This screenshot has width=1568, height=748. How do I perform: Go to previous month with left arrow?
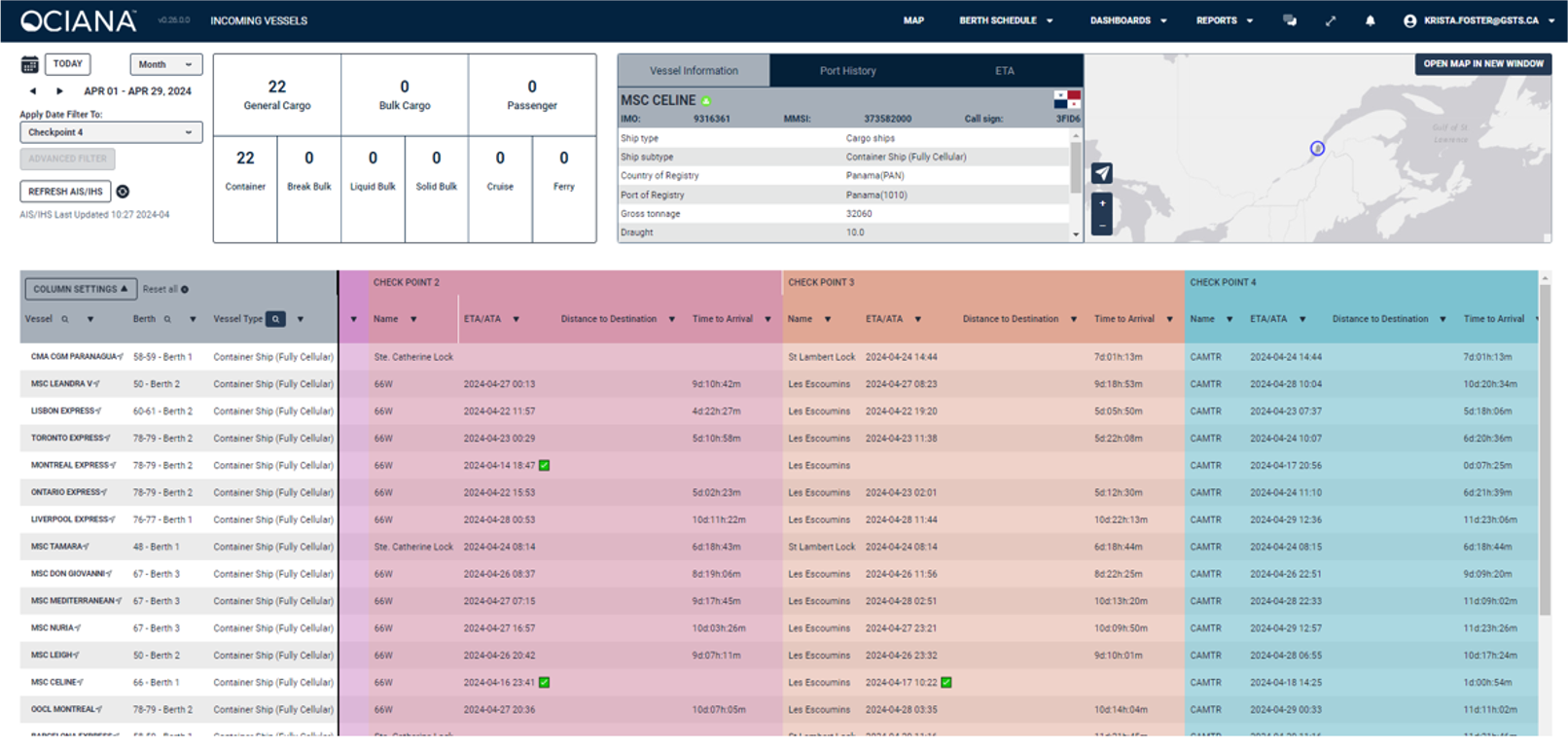pos(33,91)
